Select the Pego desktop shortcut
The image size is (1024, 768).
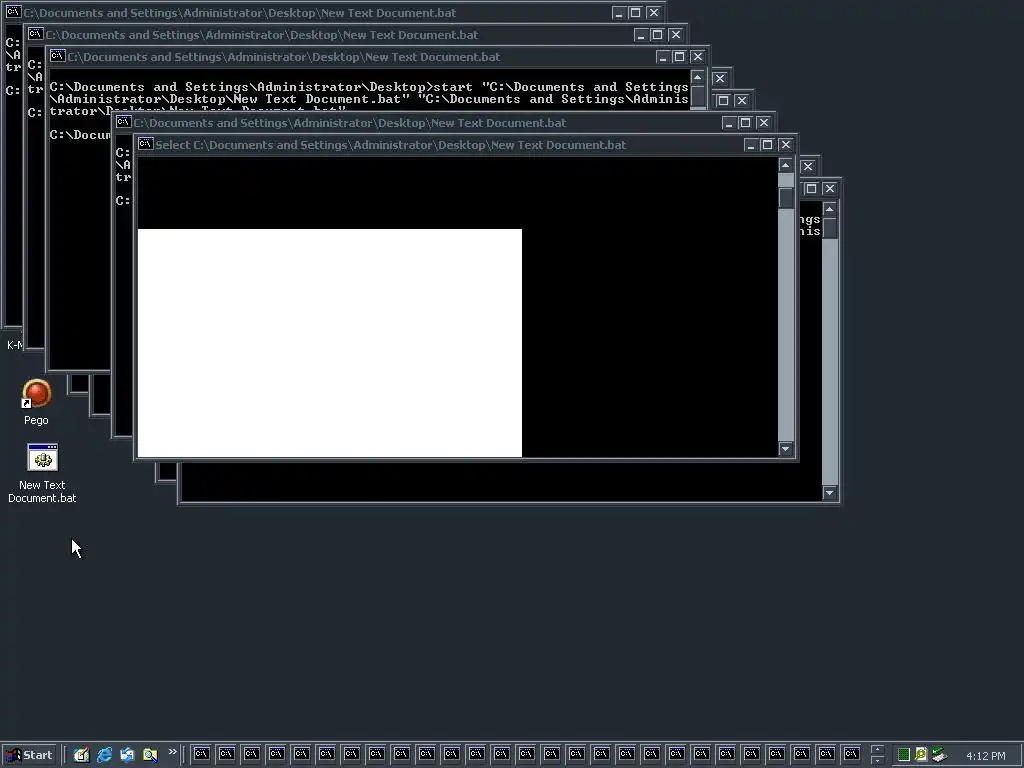[x=37, y=403]
